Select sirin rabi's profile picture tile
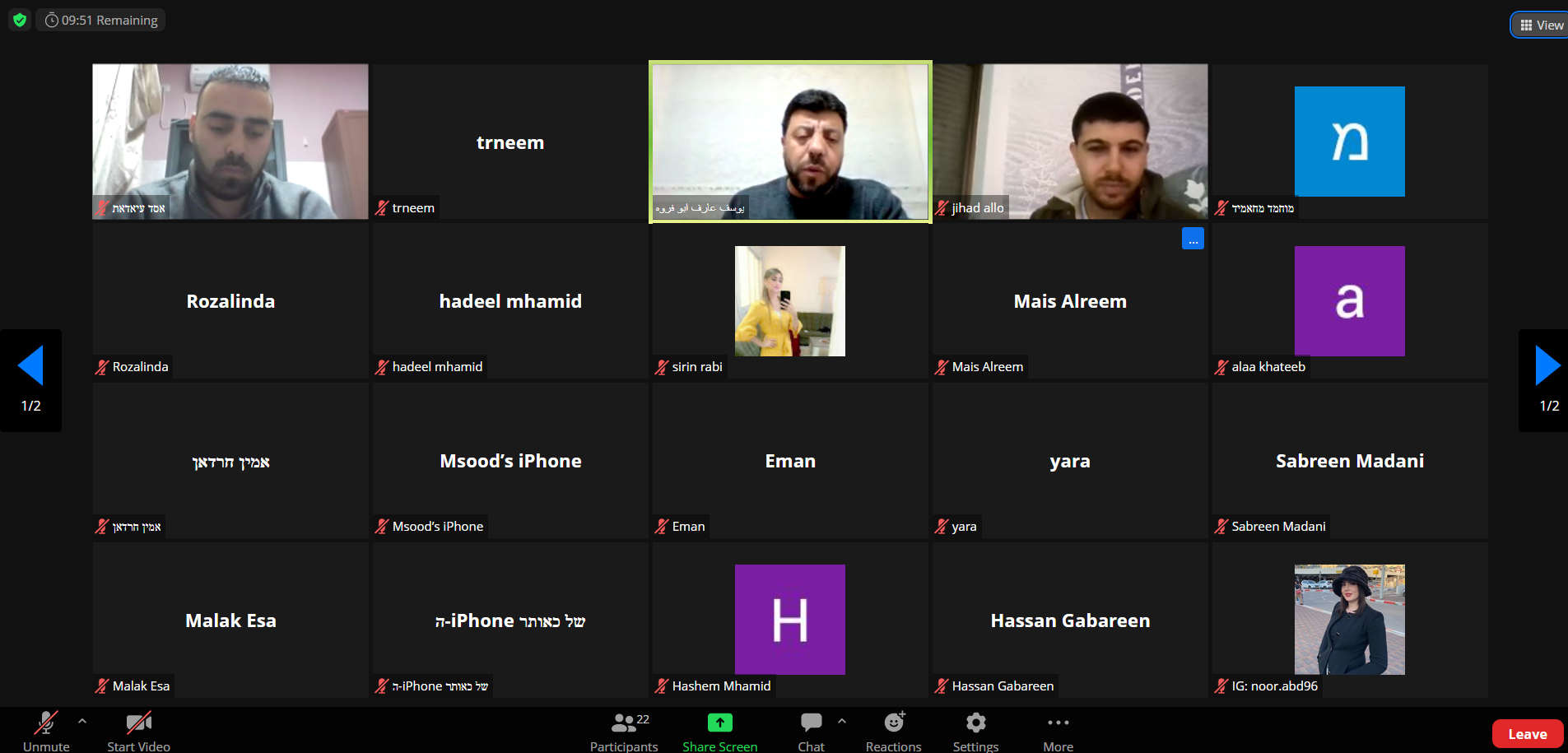The image size is (1568, 753). point(789,301)
